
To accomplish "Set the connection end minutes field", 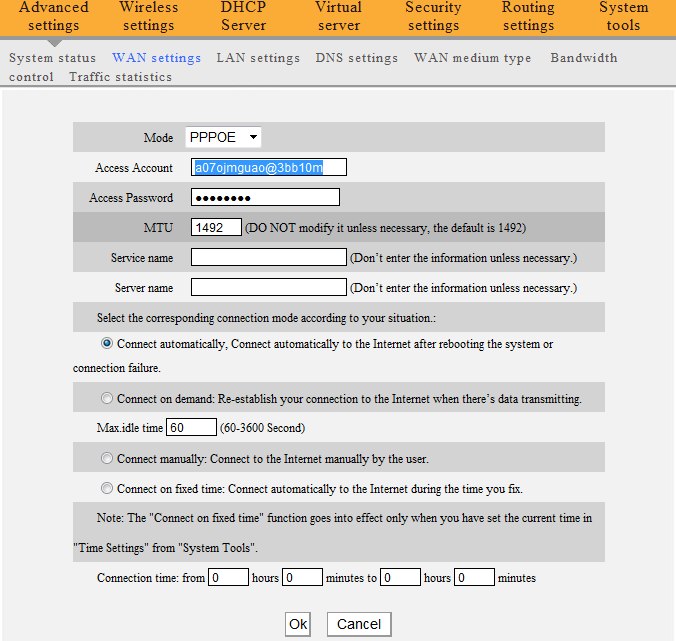I will pos(474,577).
